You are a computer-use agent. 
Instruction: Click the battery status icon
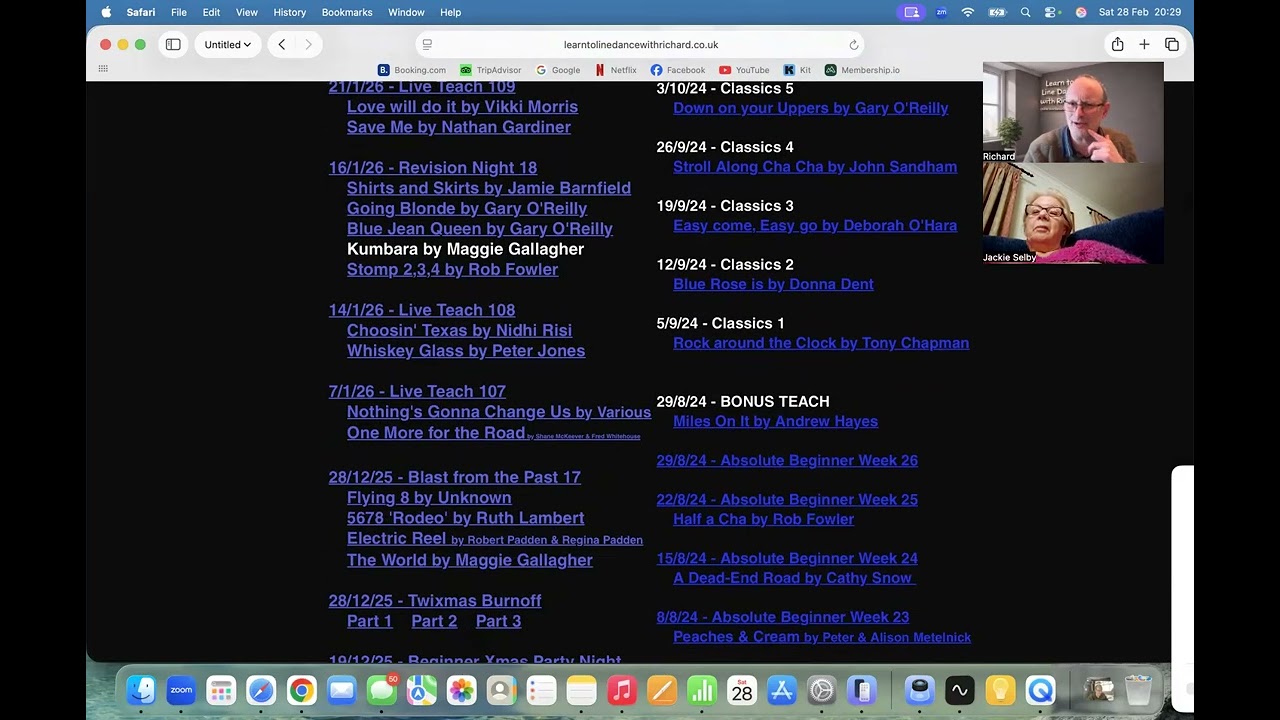coord(997,12)
